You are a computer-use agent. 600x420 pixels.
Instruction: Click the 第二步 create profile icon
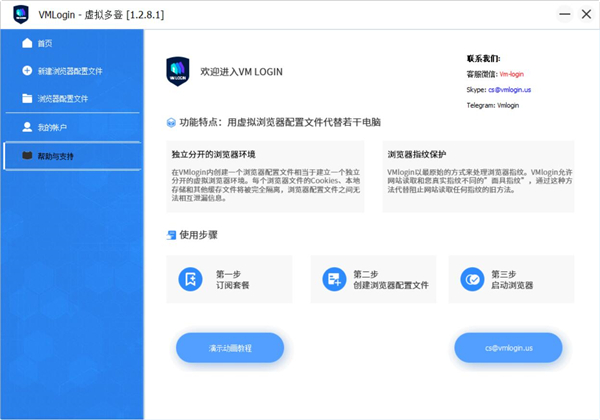click(334, 279)
